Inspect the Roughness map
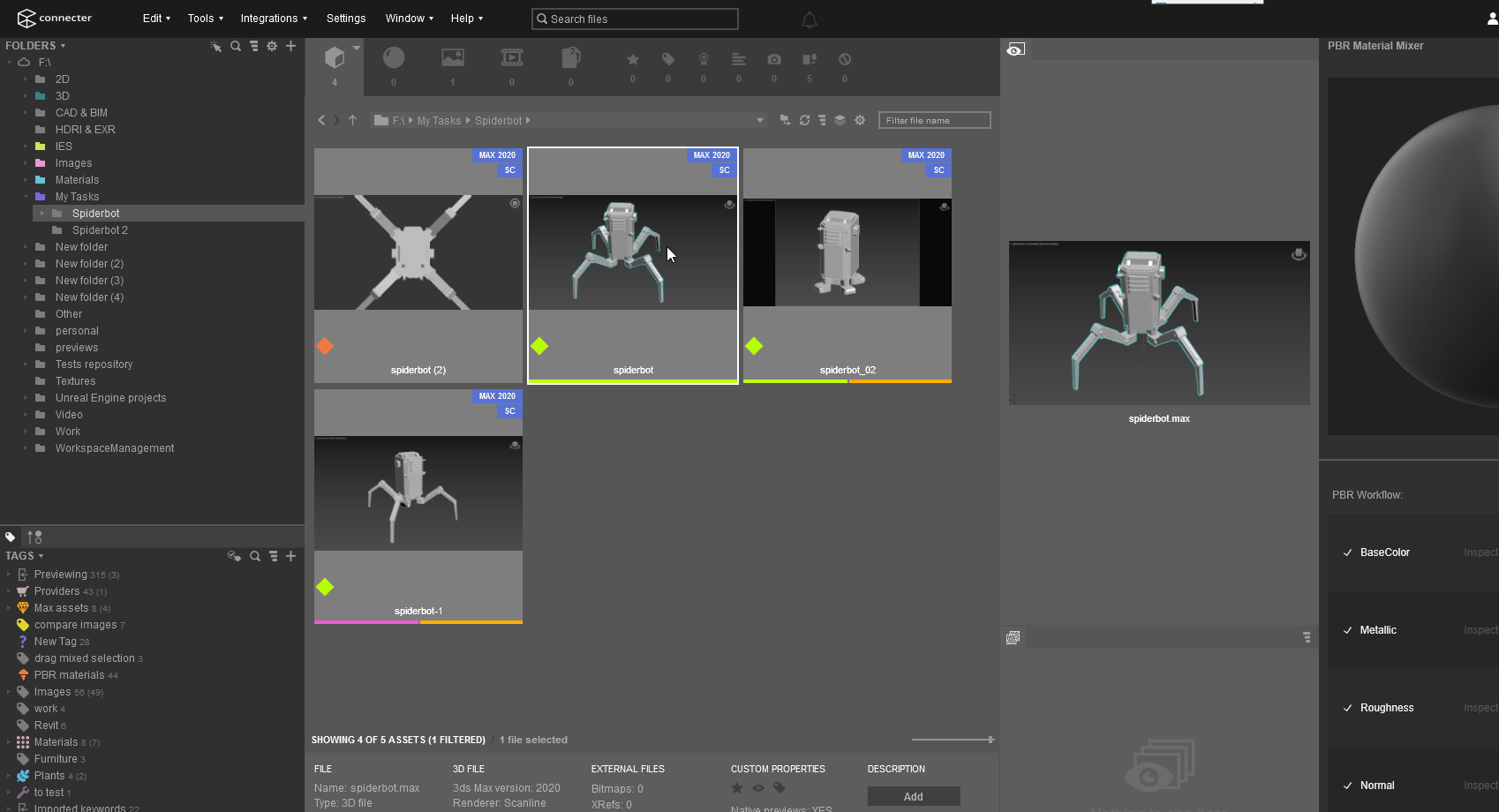1499x812 pixels. [x=1480, y=708]
